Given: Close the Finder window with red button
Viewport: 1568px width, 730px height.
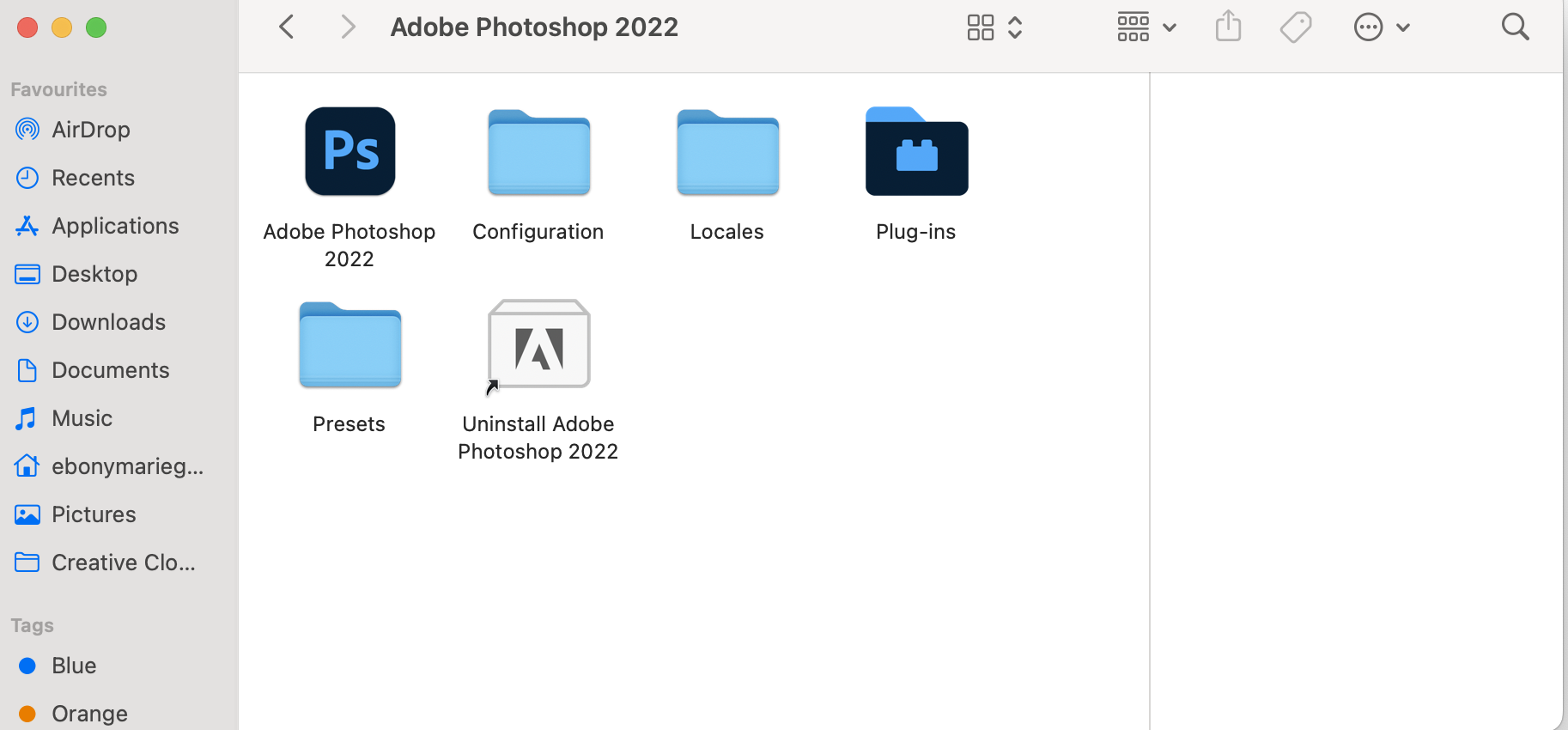Looking at the screenshot, I should point(27,27).
